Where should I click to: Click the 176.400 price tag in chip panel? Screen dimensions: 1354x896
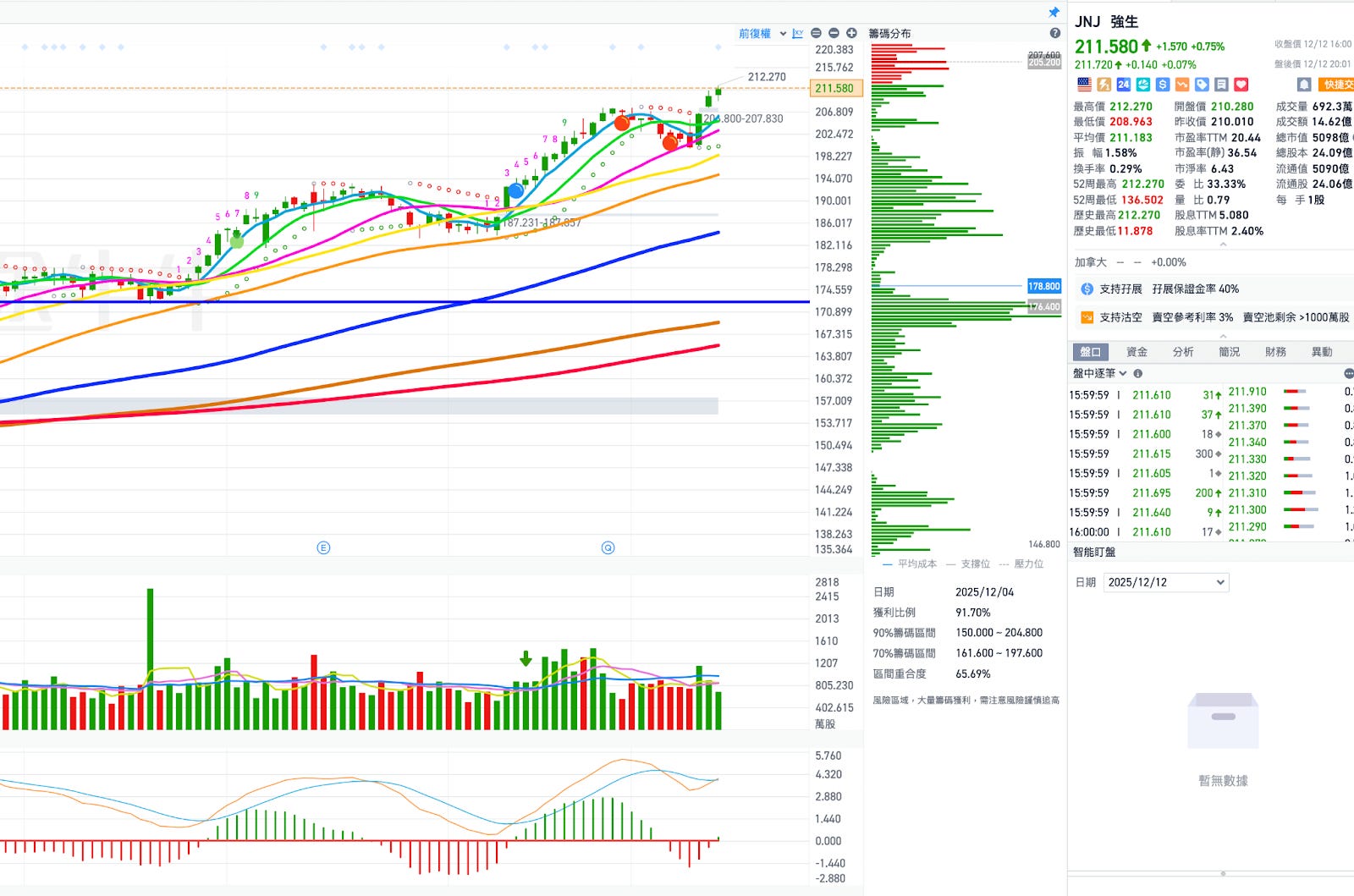click(1044, 306)
